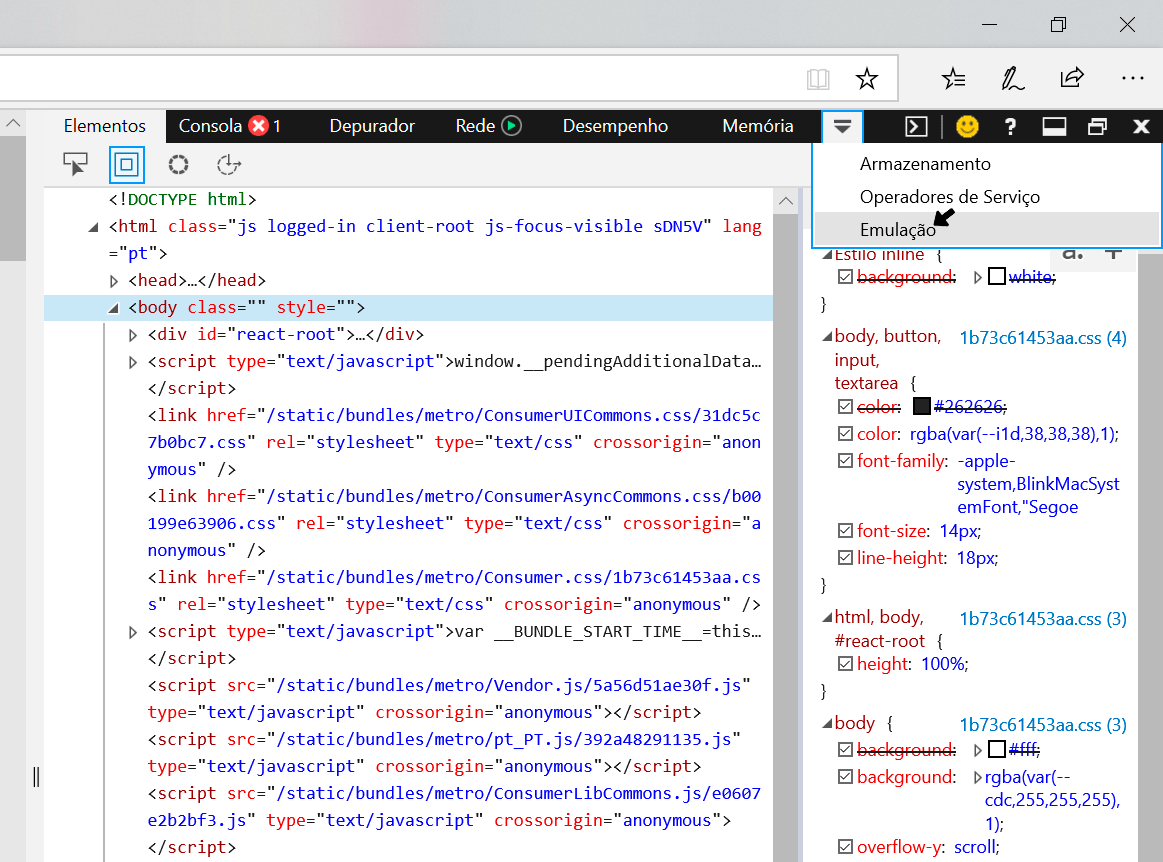Click the green play icon beside Rede
Image resolution: width=1163 pixels, height=862 pixels.
click(512, 126)
